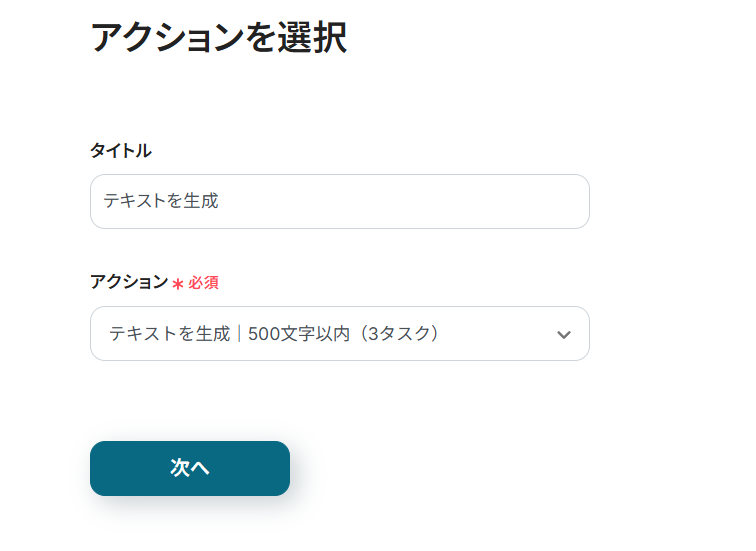Click テキストを生成 text in action dropdown
This screenshot has width=756, height=551.
(170, 334)
